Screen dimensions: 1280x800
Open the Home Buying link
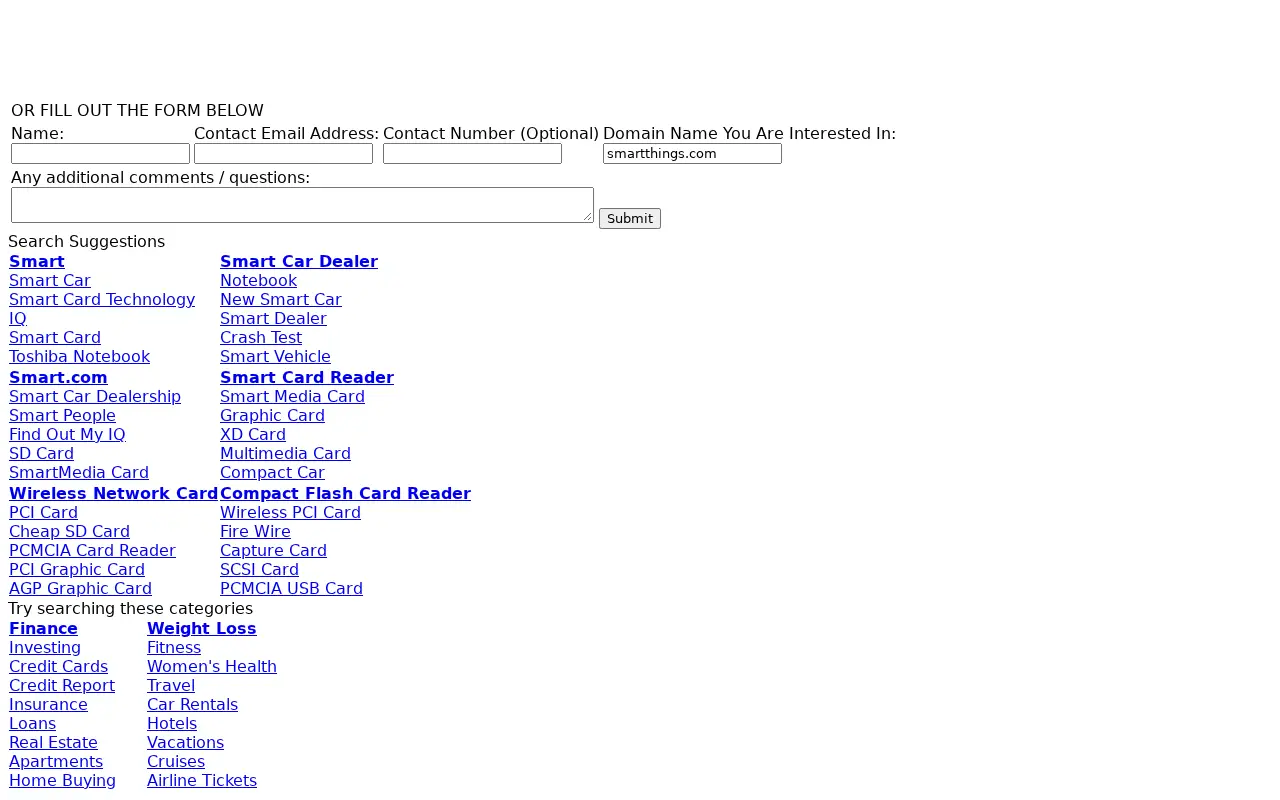point(62,781)
